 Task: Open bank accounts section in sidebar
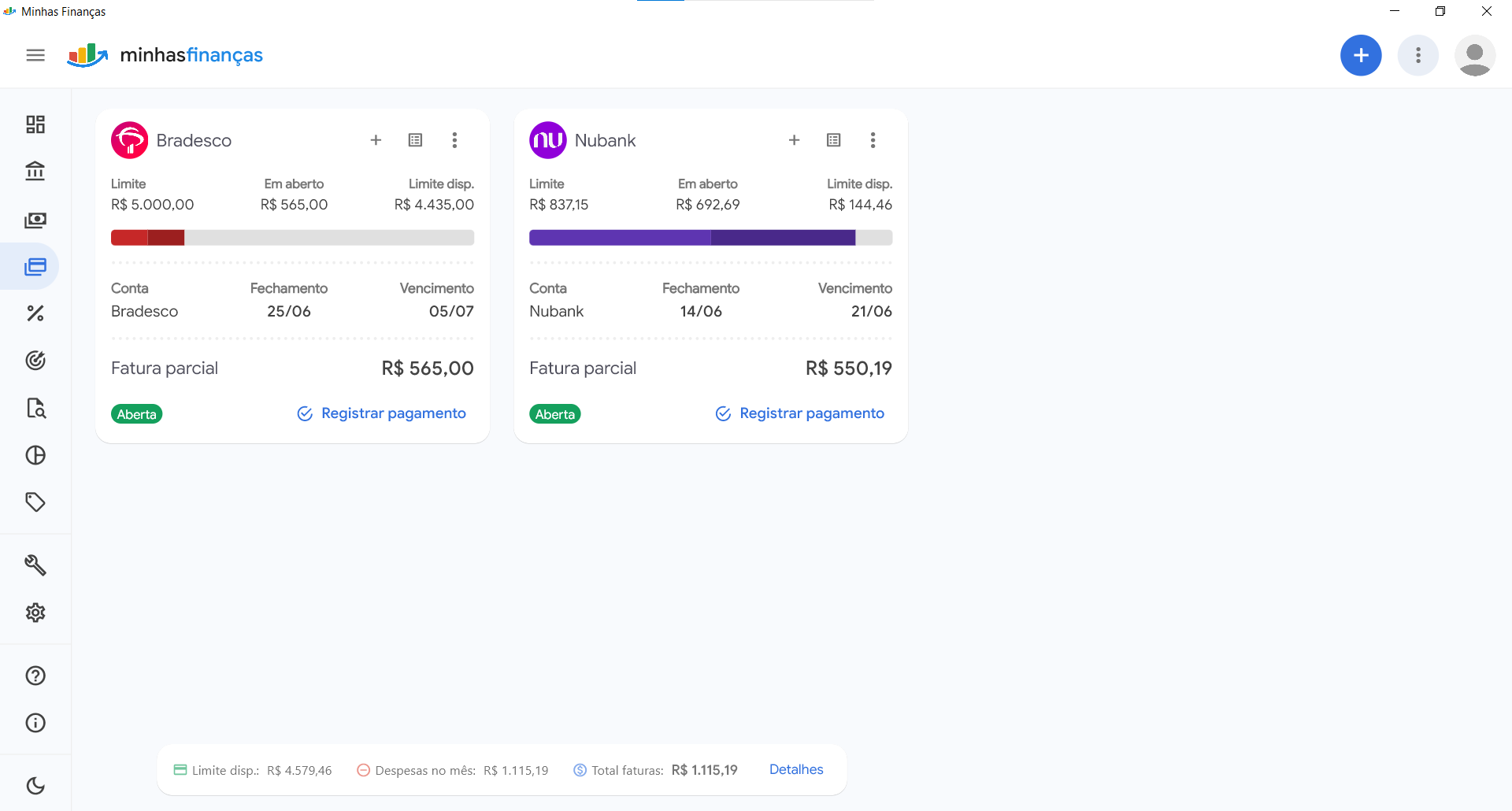(35, 171)
